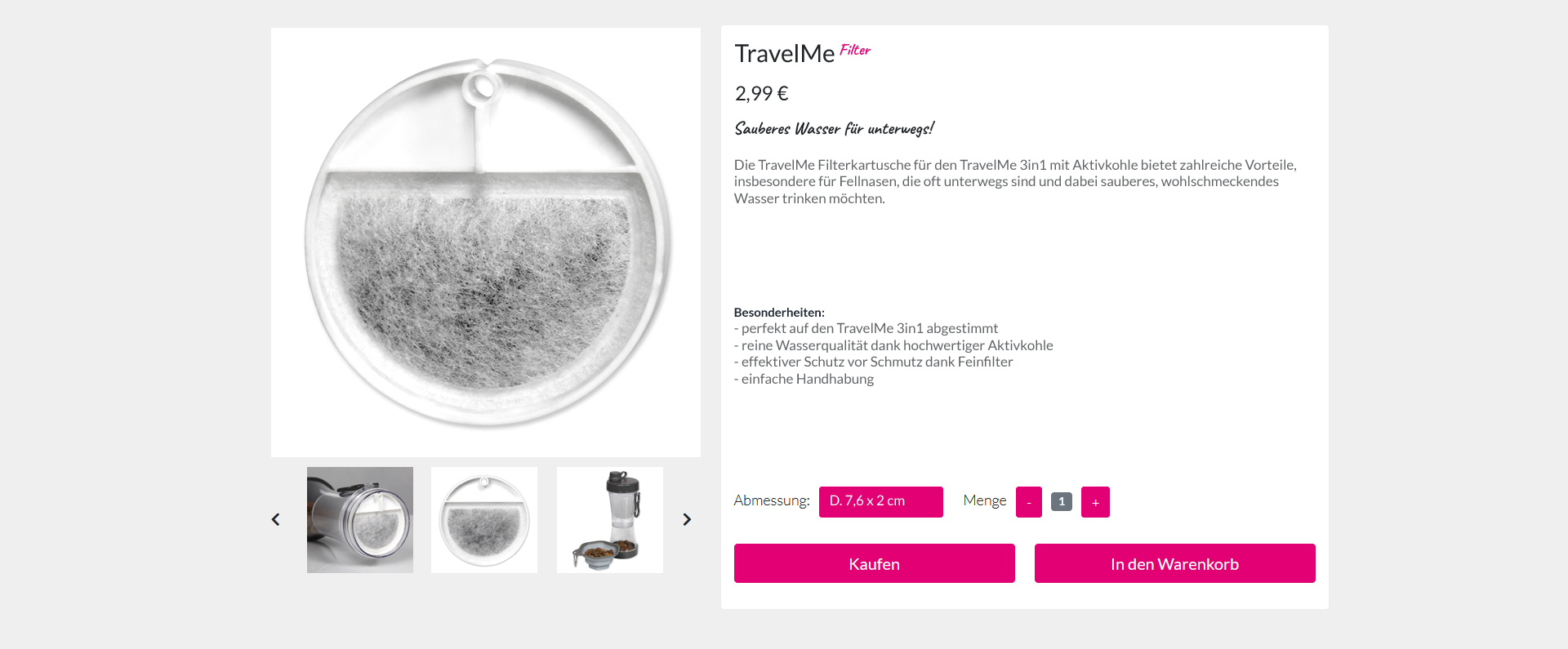Select the thumbnail of the bottle with food bowl

[x=610, y=520]
